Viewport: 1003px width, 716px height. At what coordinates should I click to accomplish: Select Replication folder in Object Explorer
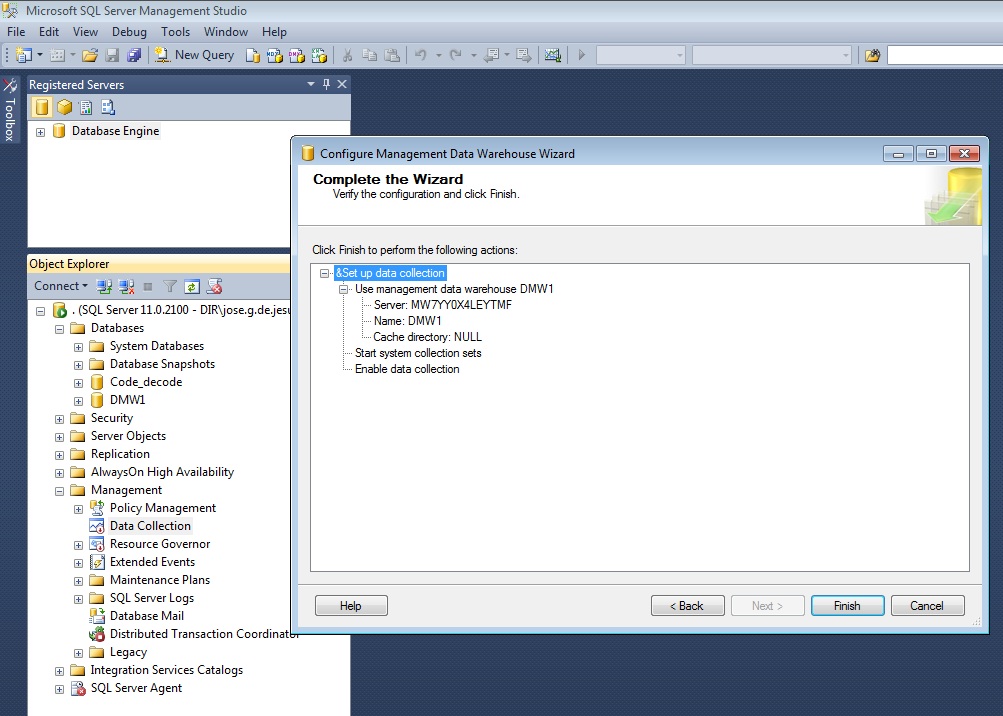[120, 454]
